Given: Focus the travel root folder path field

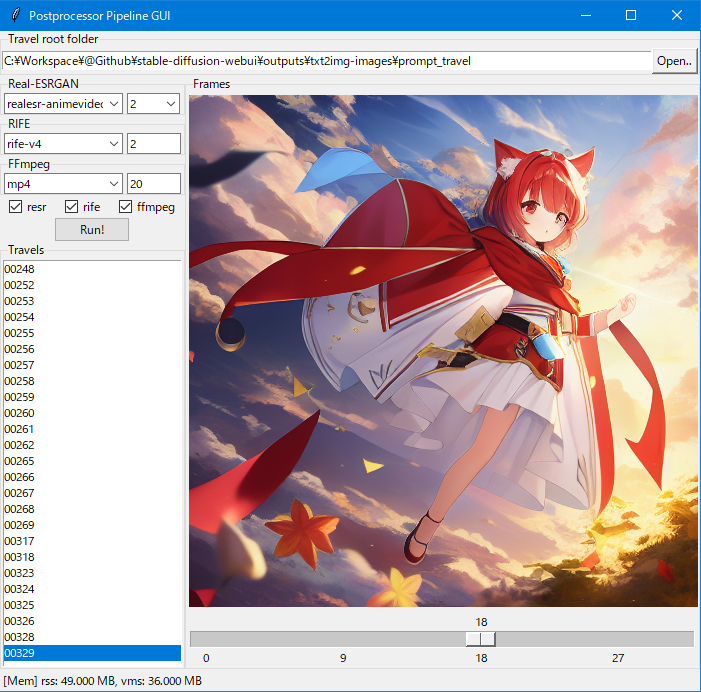Looking at the screenshot, I should coord(326,61).
